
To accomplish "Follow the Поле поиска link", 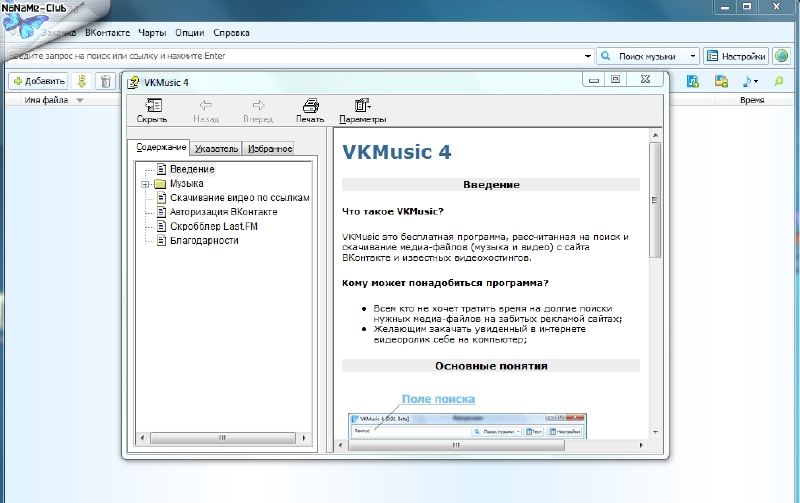I will pyautogui.click(x=438, y=399).
